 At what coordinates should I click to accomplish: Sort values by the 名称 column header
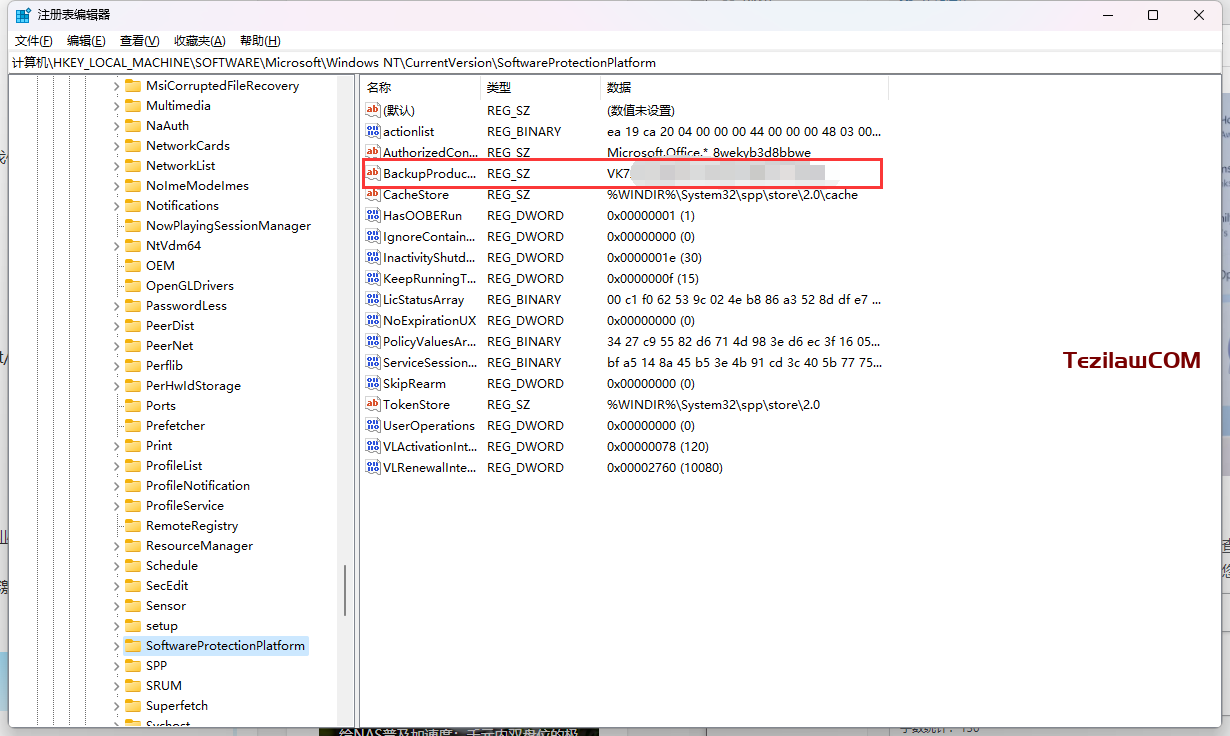(420, 87)
